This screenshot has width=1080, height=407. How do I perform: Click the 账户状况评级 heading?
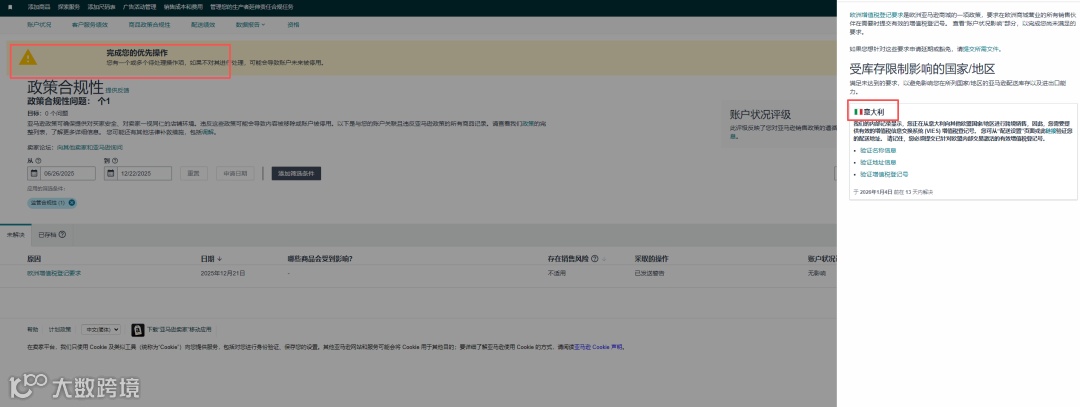coord(760,114)
